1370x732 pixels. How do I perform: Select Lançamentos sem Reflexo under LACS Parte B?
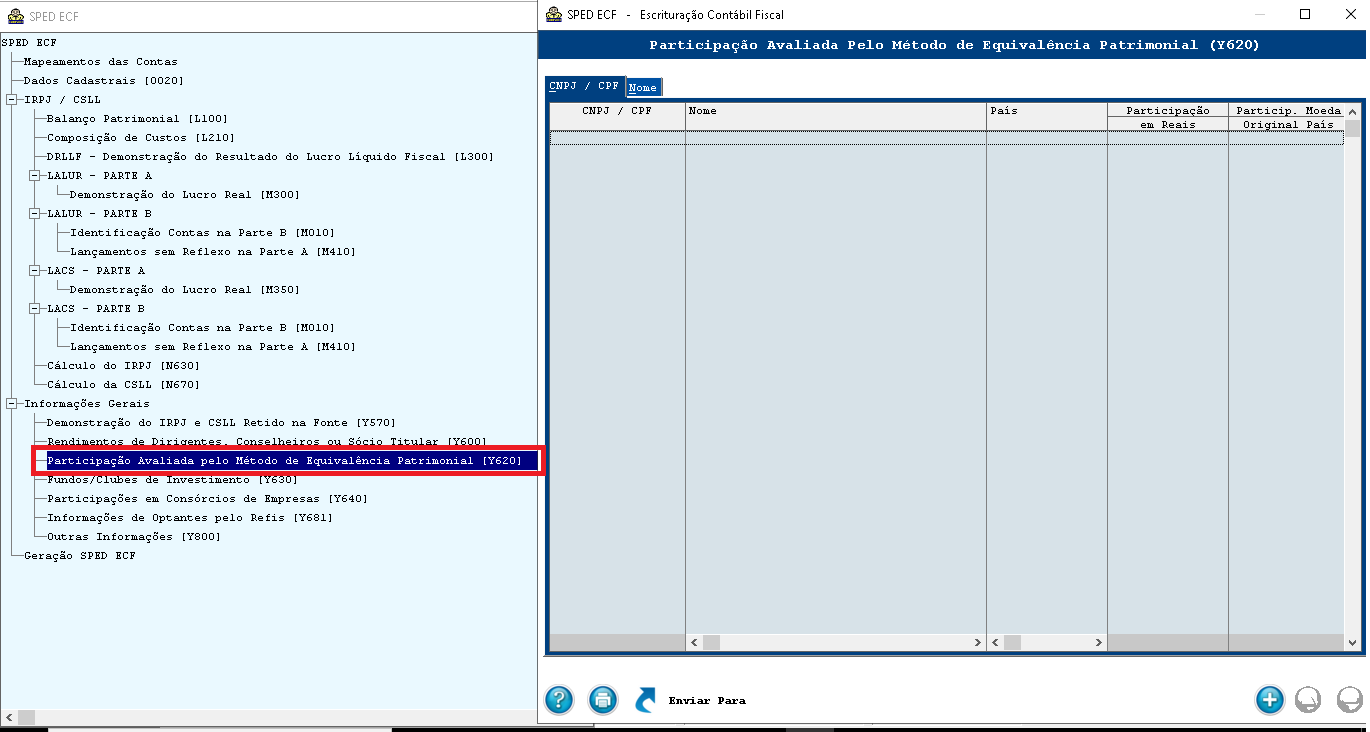tap(212, 347)
